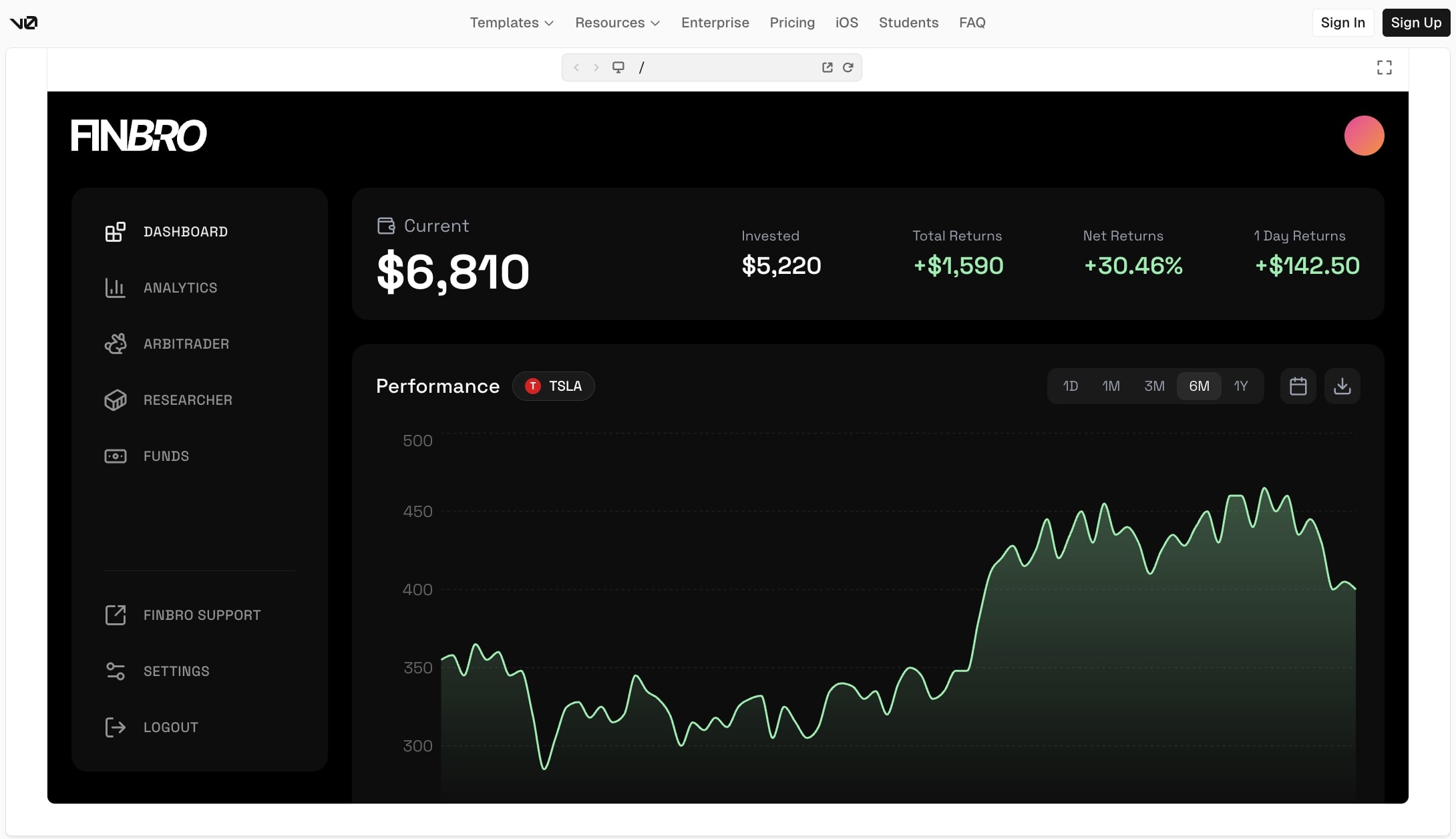Click the Sign In button
This screenshot has height=839, width=1456.
pyautogui.click(x=1342, y=23)
